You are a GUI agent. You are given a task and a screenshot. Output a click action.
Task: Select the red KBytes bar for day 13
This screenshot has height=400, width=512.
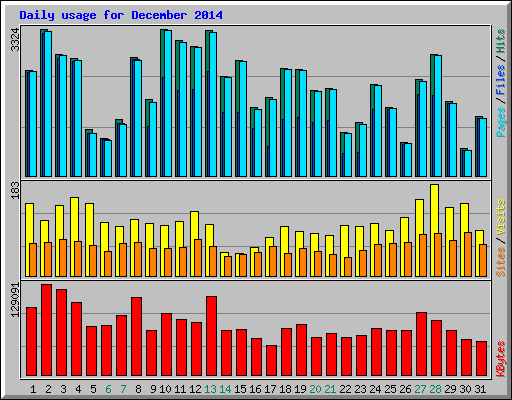coord(211,336)
